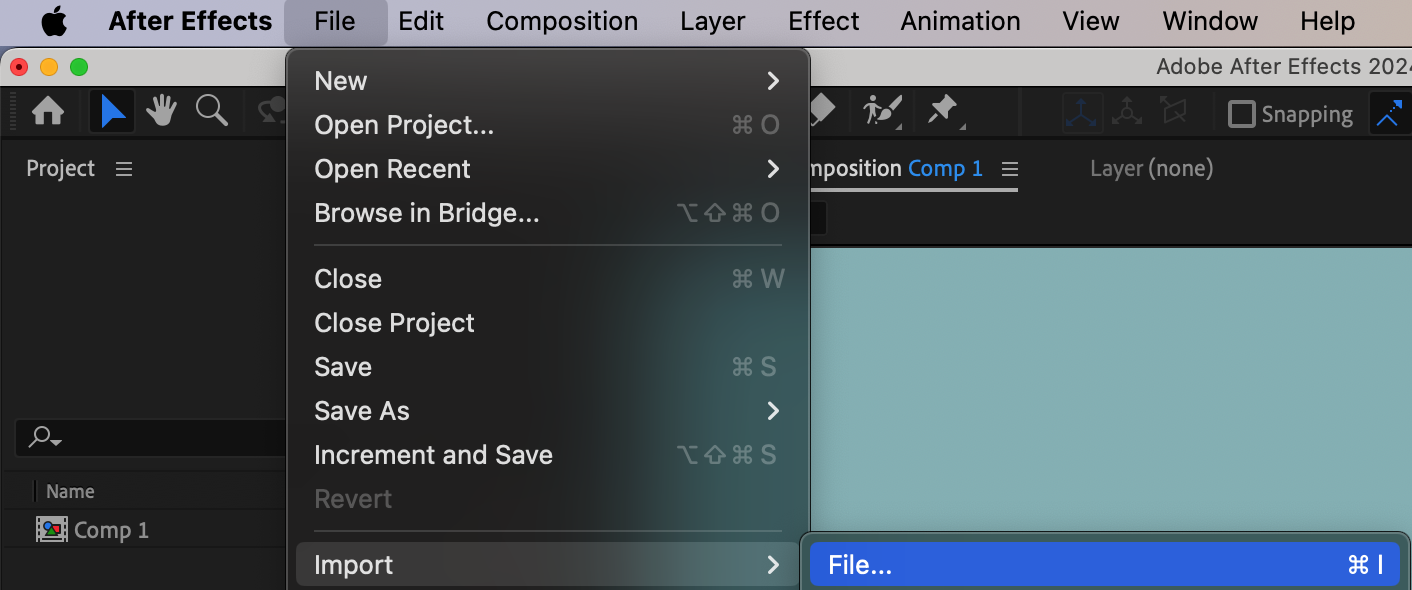
Task: Click the Project search field
Action: pos(150,437)
